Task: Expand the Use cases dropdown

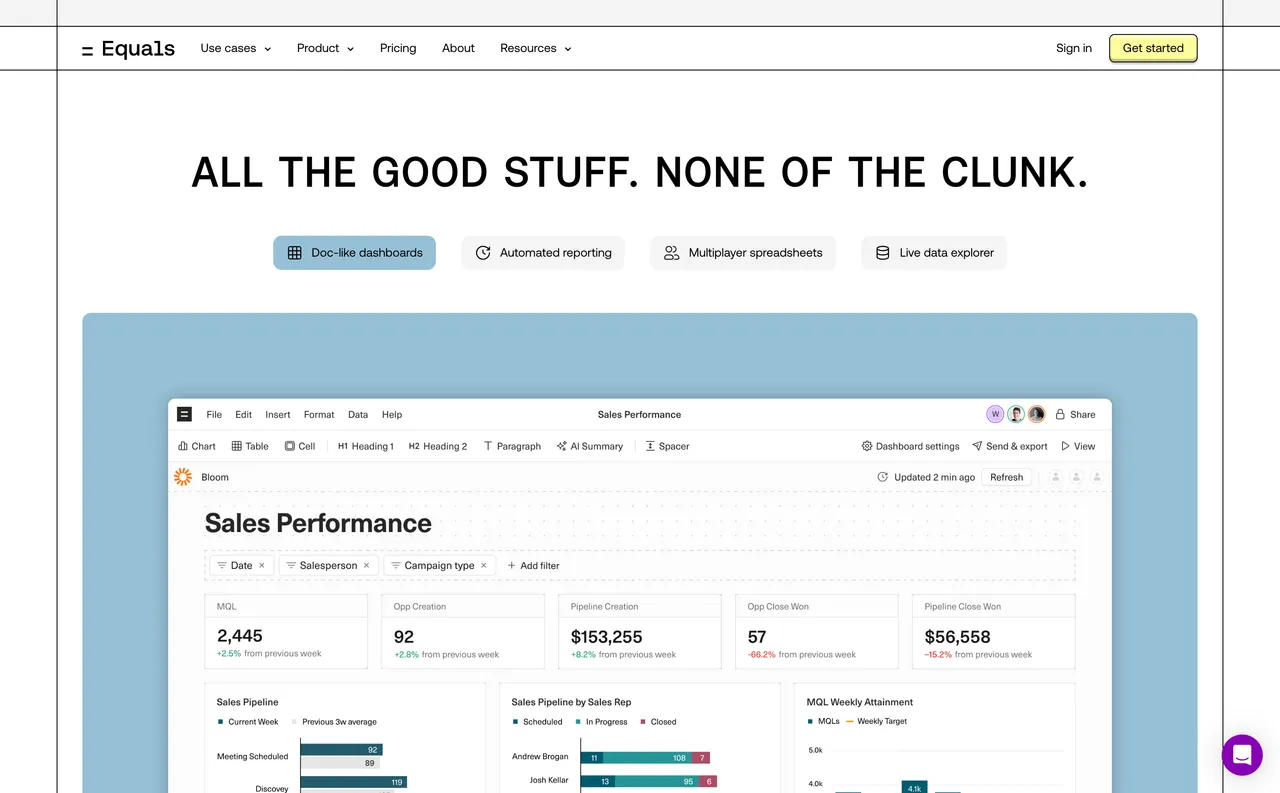Action: coord(235,47)
